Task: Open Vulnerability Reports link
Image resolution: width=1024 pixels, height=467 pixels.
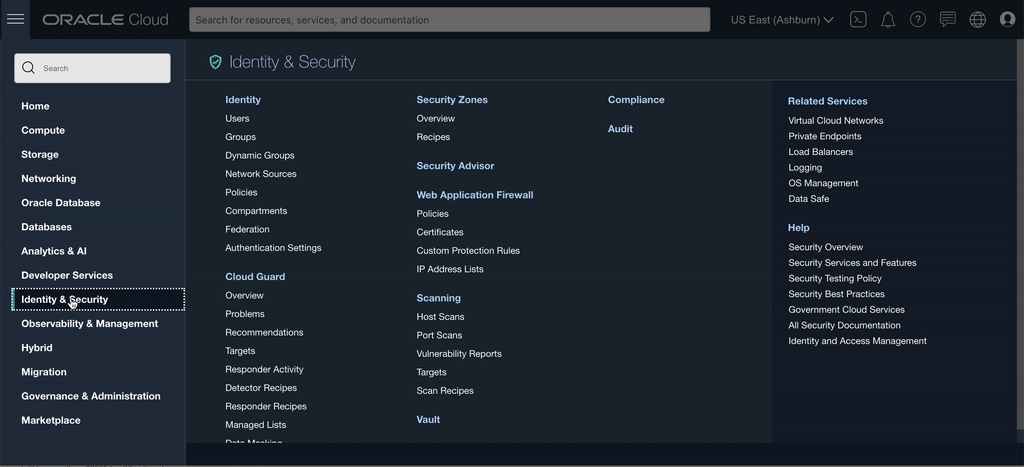Action: (459, 353)
